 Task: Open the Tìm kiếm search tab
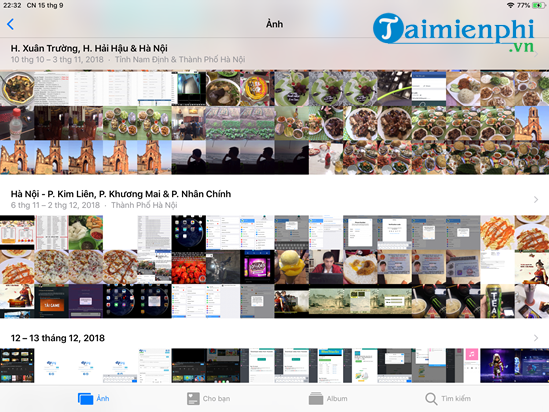448,398
